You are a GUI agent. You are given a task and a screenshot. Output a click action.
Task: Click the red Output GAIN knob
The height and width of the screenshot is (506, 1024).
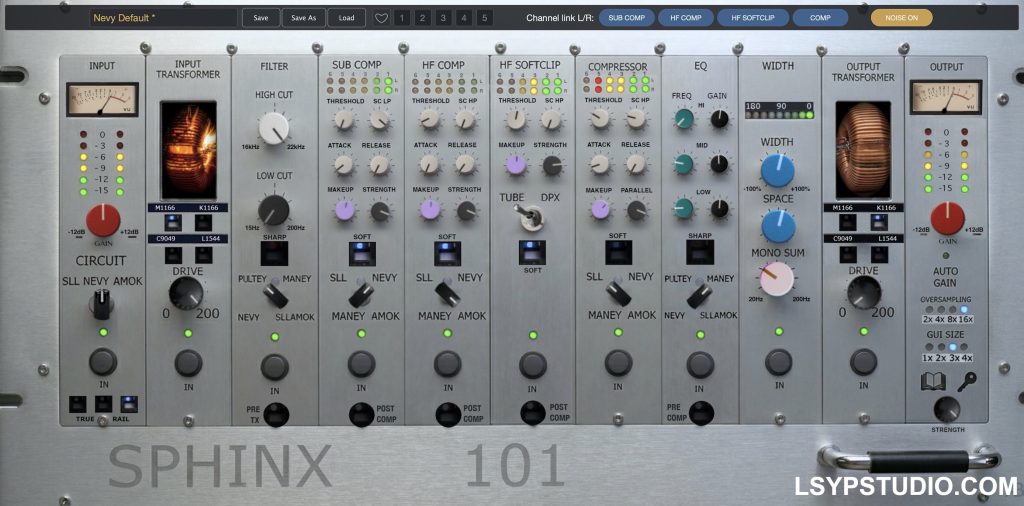(x=947, y=219)
